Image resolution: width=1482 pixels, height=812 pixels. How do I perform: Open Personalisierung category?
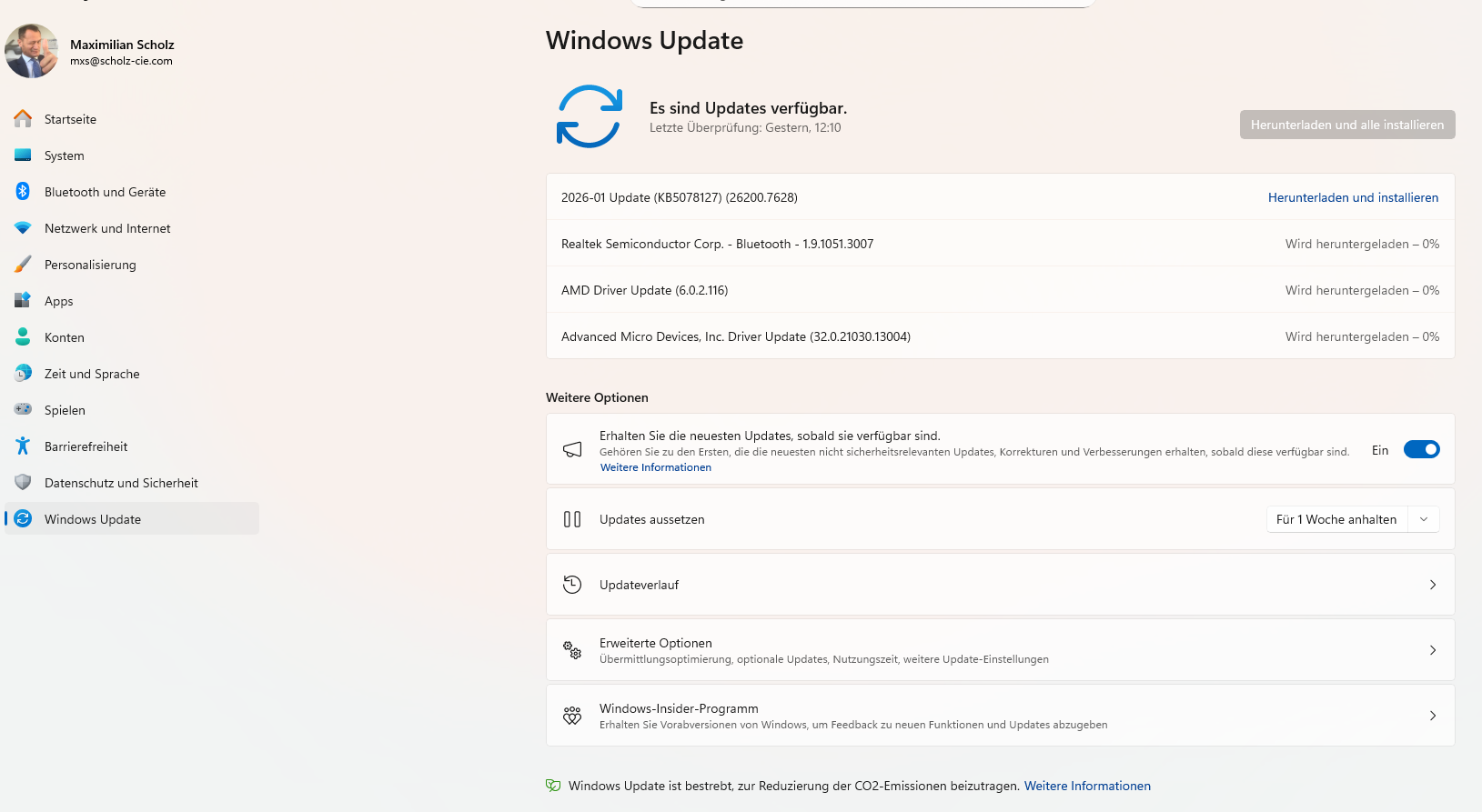(132, 265)
